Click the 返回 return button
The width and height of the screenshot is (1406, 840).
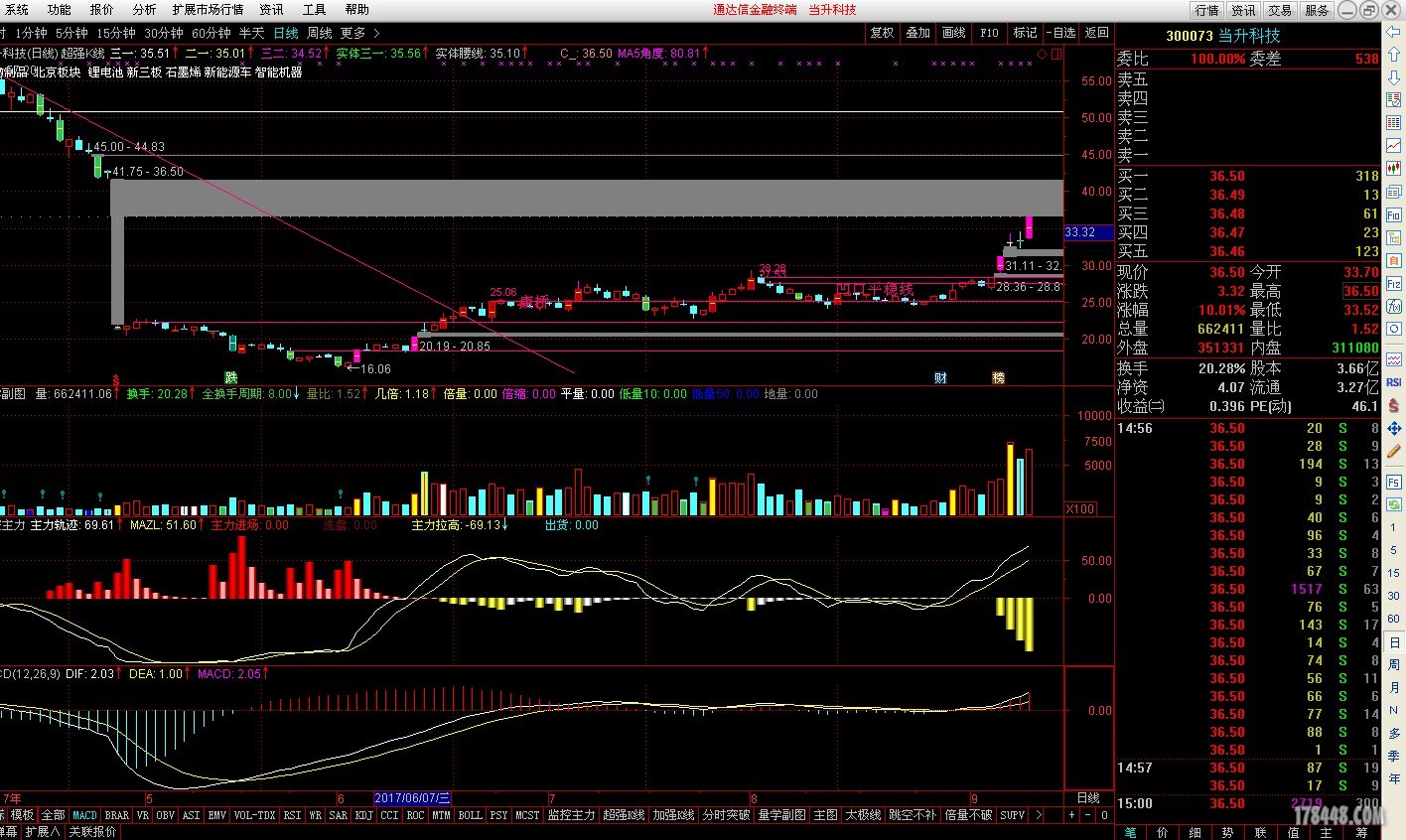[x=1096, y=33]
